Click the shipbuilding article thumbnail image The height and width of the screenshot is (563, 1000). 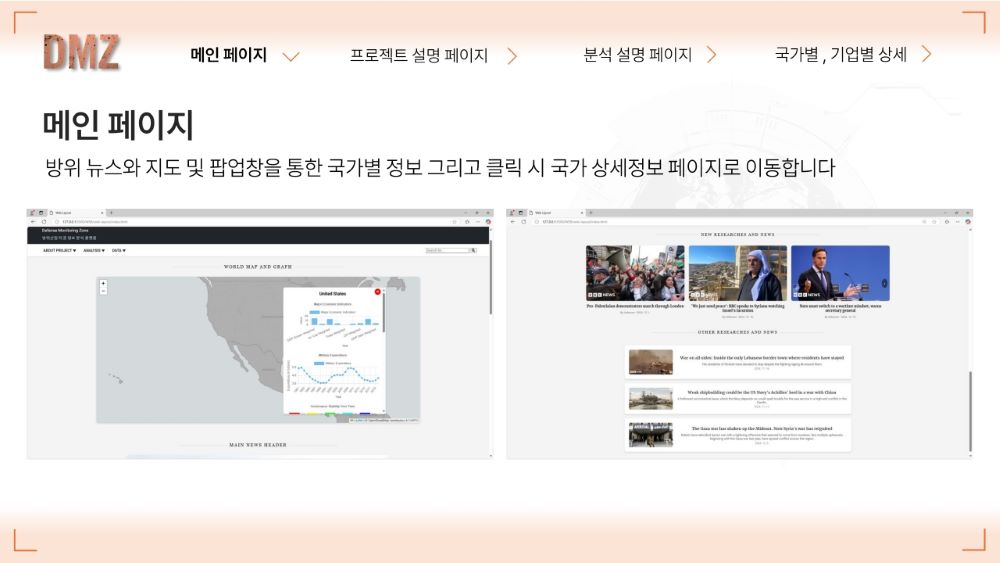click(651, 398)
